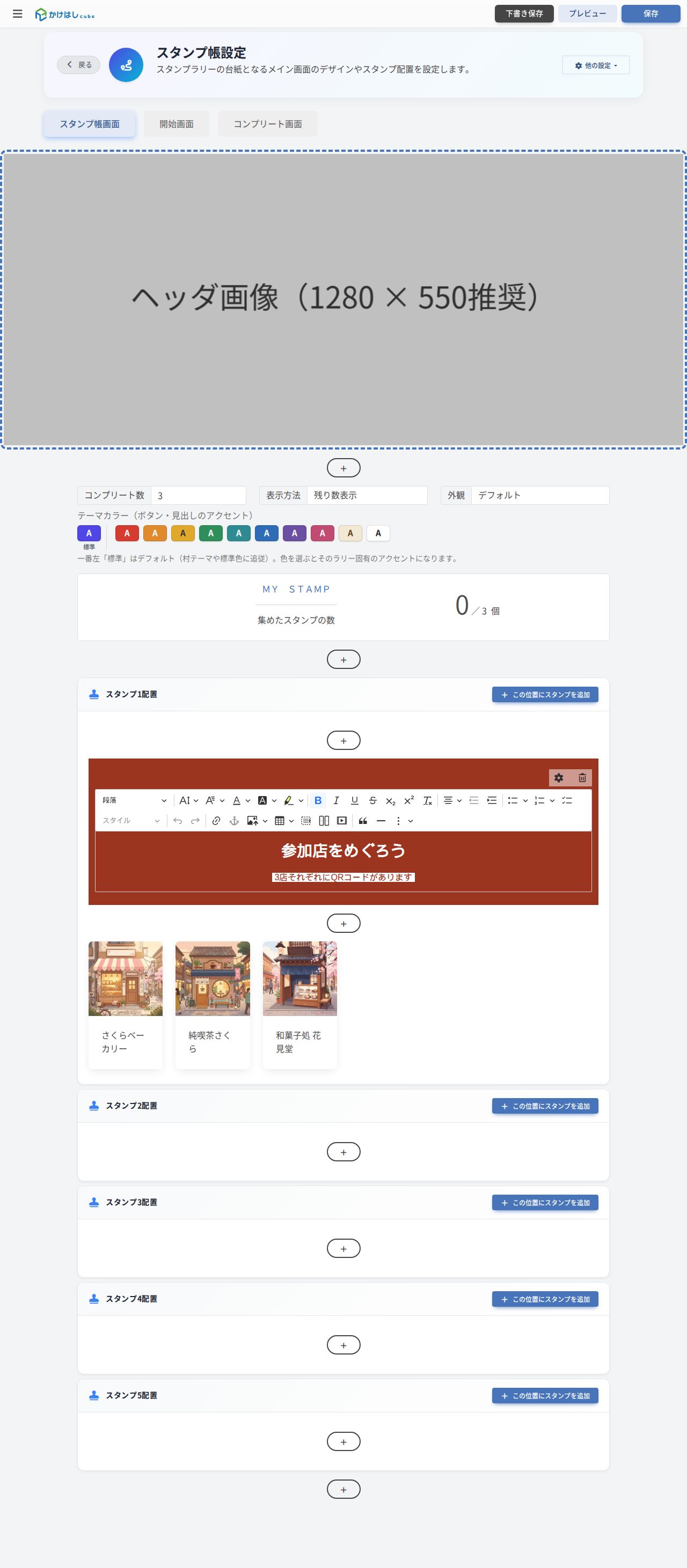Open the プレビュー button
Viewport: 687px width, 1568px height.
[587, 13]
